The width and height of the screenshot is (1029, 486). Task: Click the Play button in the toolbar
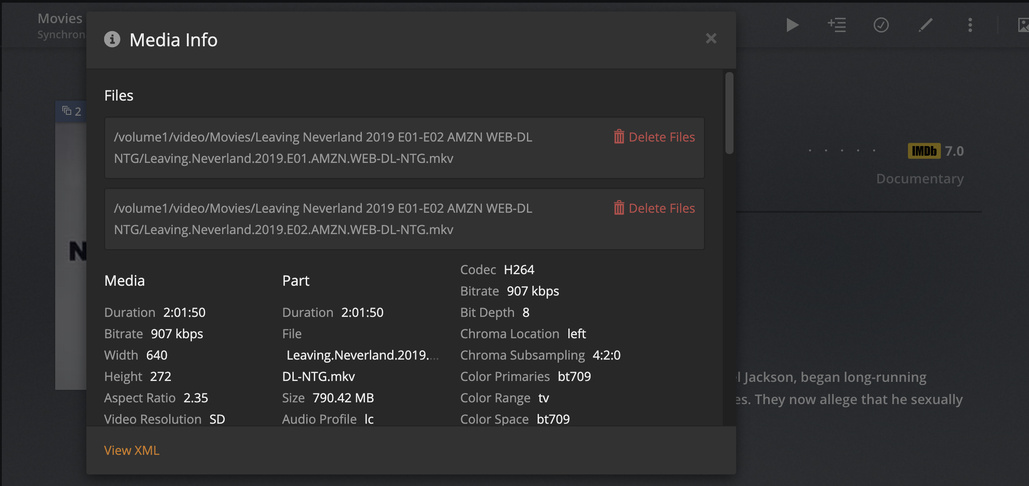coord(792,25)
